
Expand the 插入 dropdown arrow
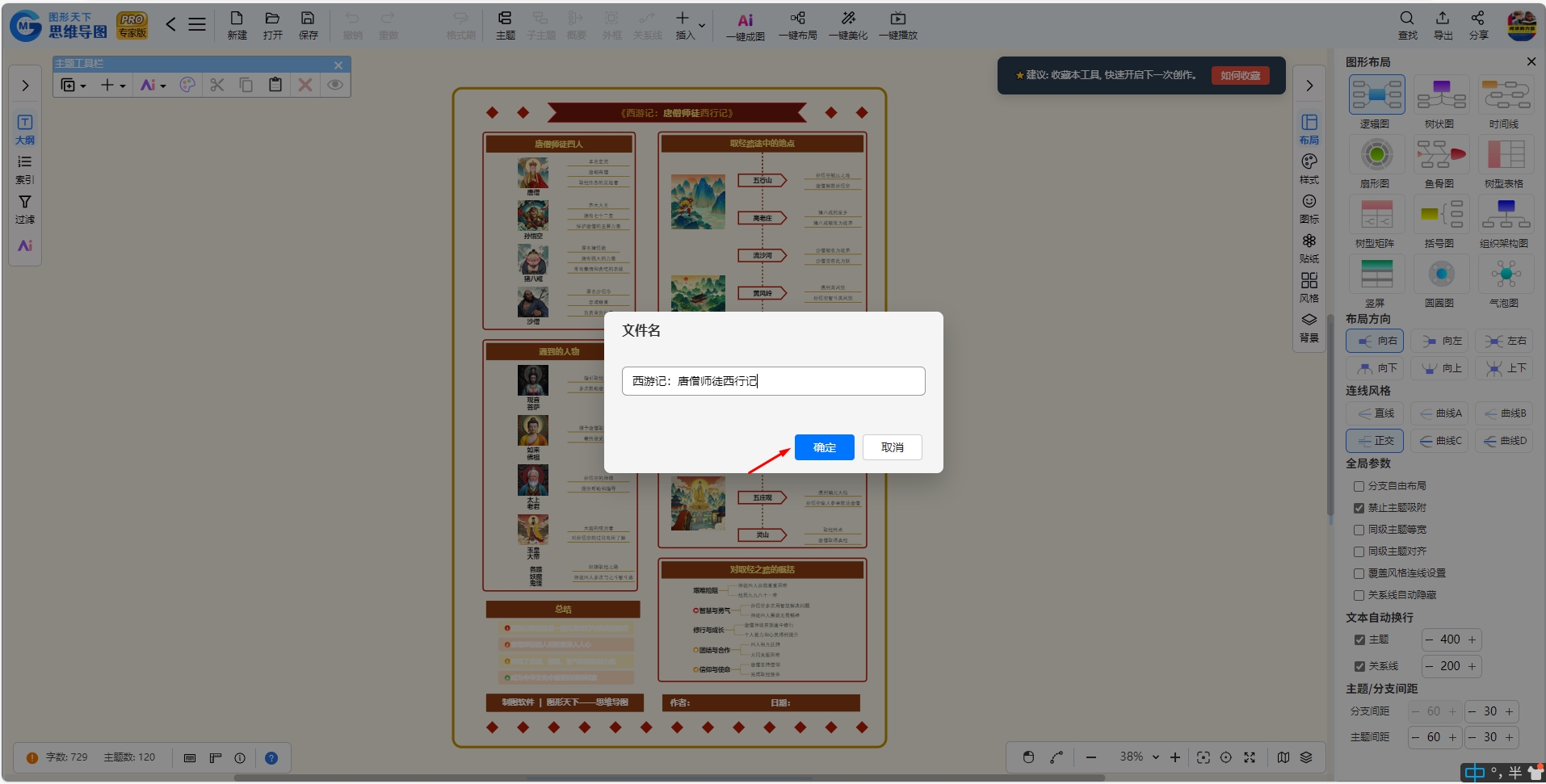pyautogui.click(x=702, y=26)
